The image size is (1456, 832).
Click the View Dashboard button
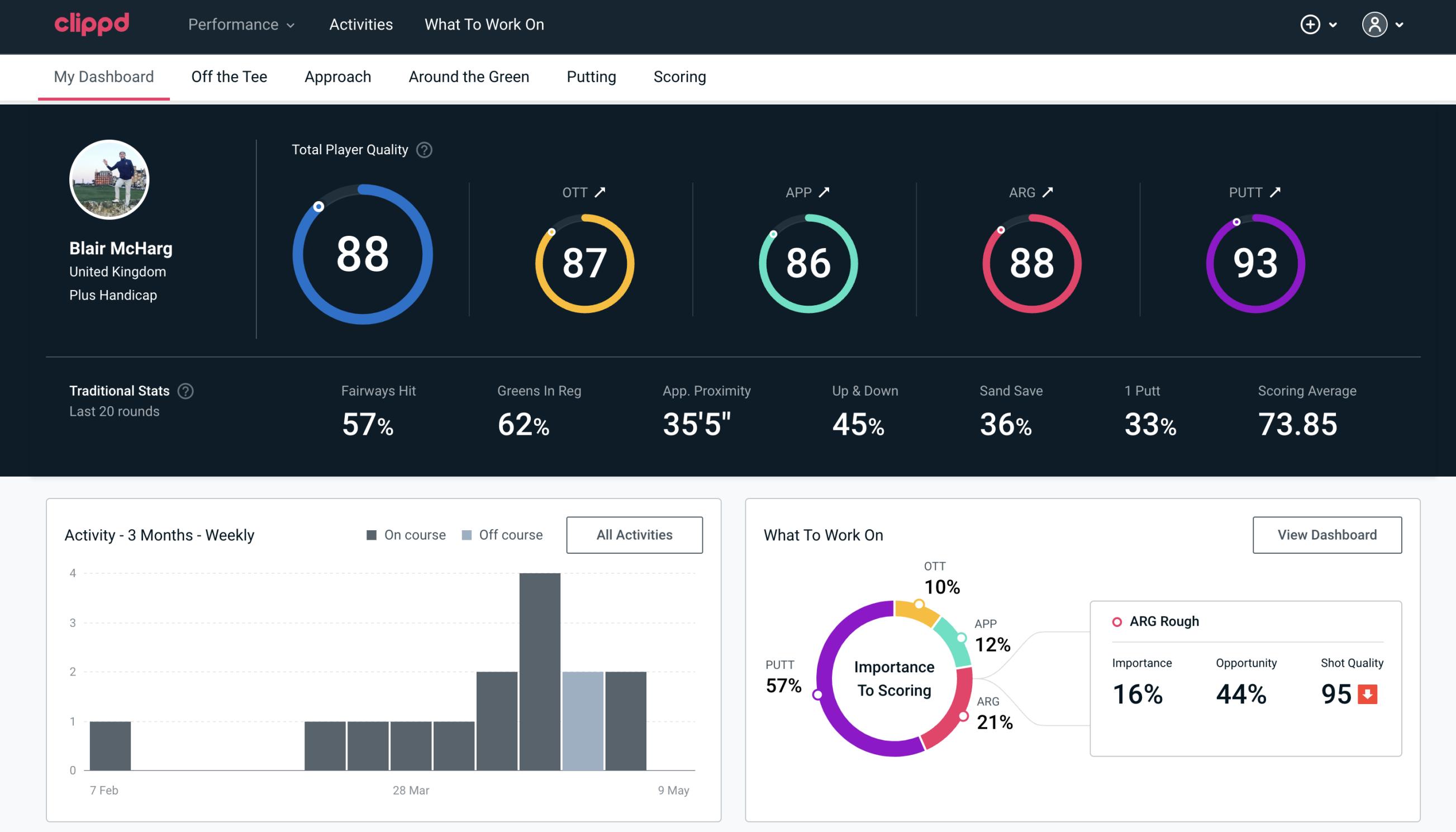click(1328, 535)
